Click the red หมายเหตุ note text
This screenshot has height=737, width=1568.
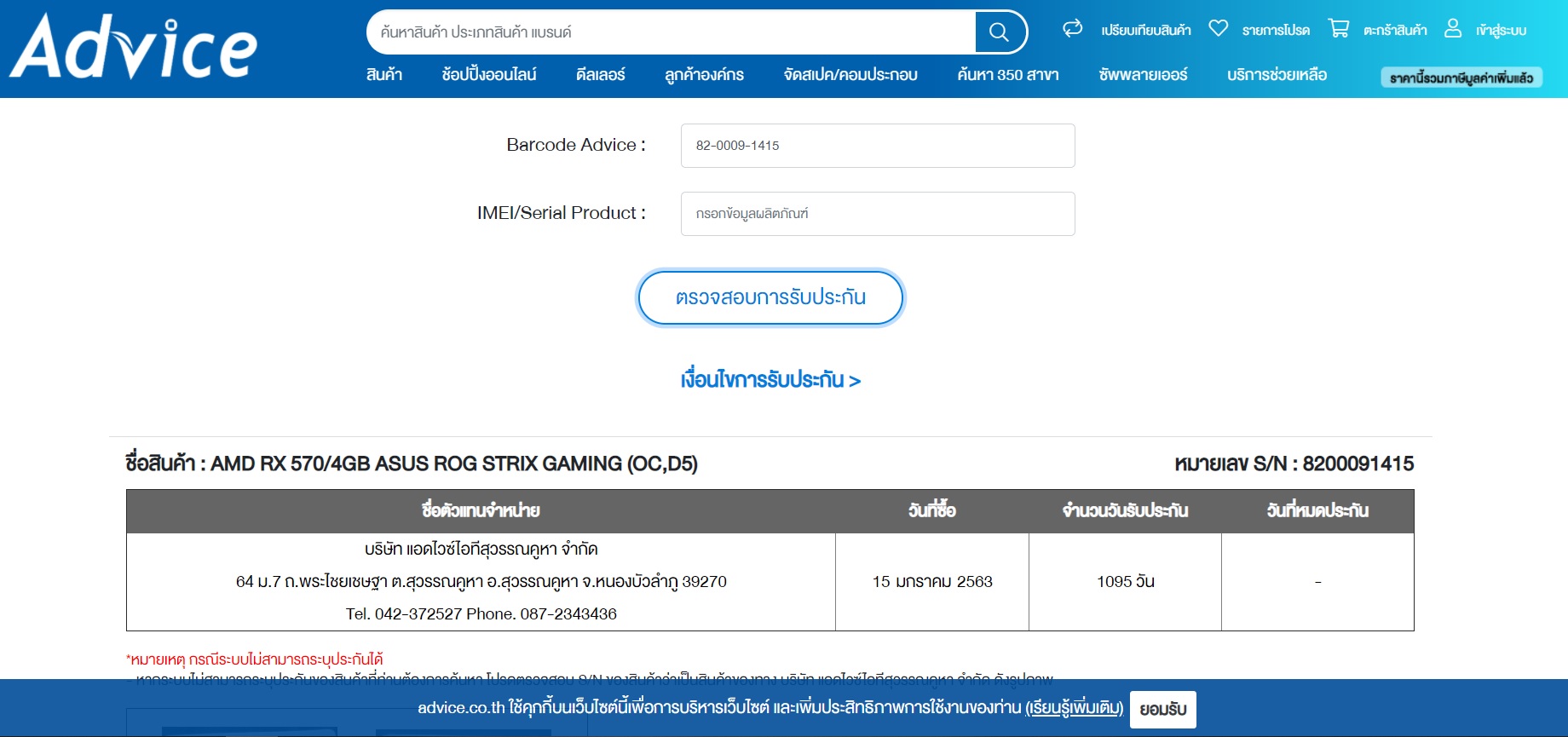pyautogui.click(x=255, y=659)
